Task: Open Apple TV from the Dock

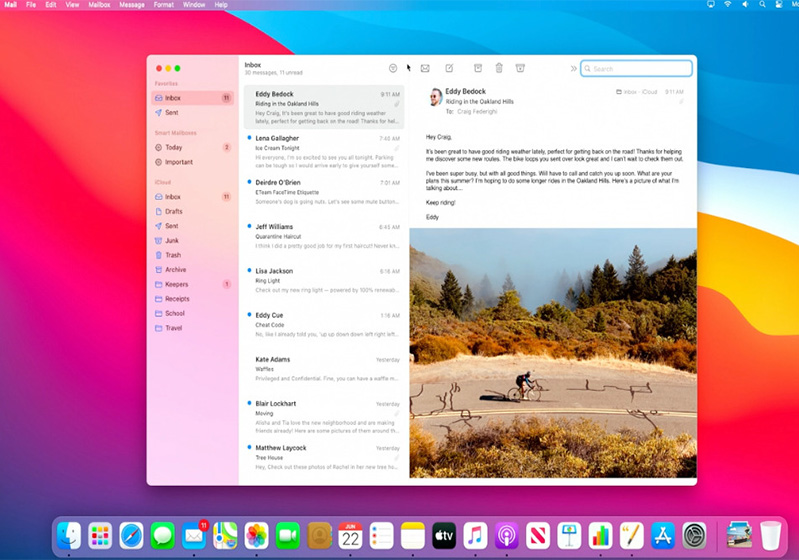Action: tap(444, 536)
